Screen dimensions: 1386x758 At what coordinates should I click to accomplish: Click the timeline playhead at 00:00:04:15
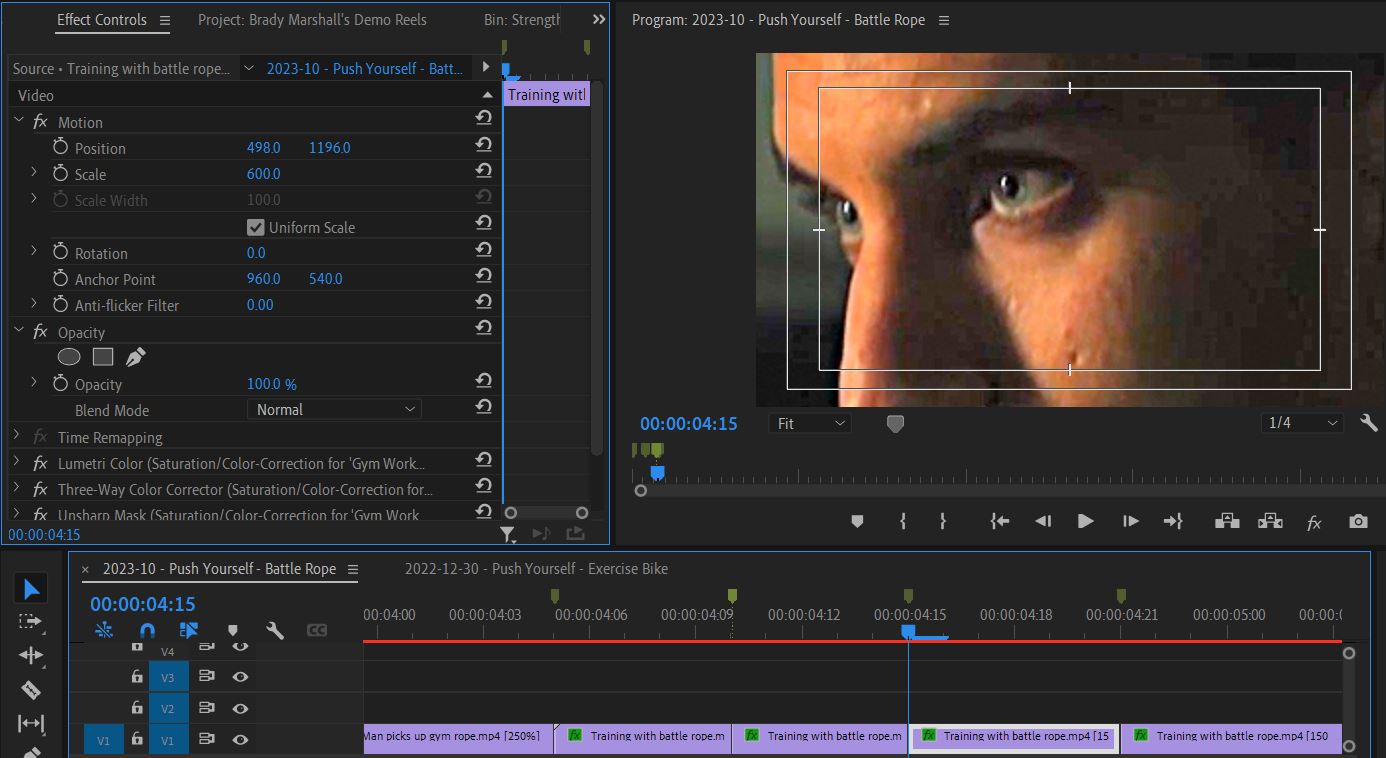pyautogui.click(x=908, y=631)
